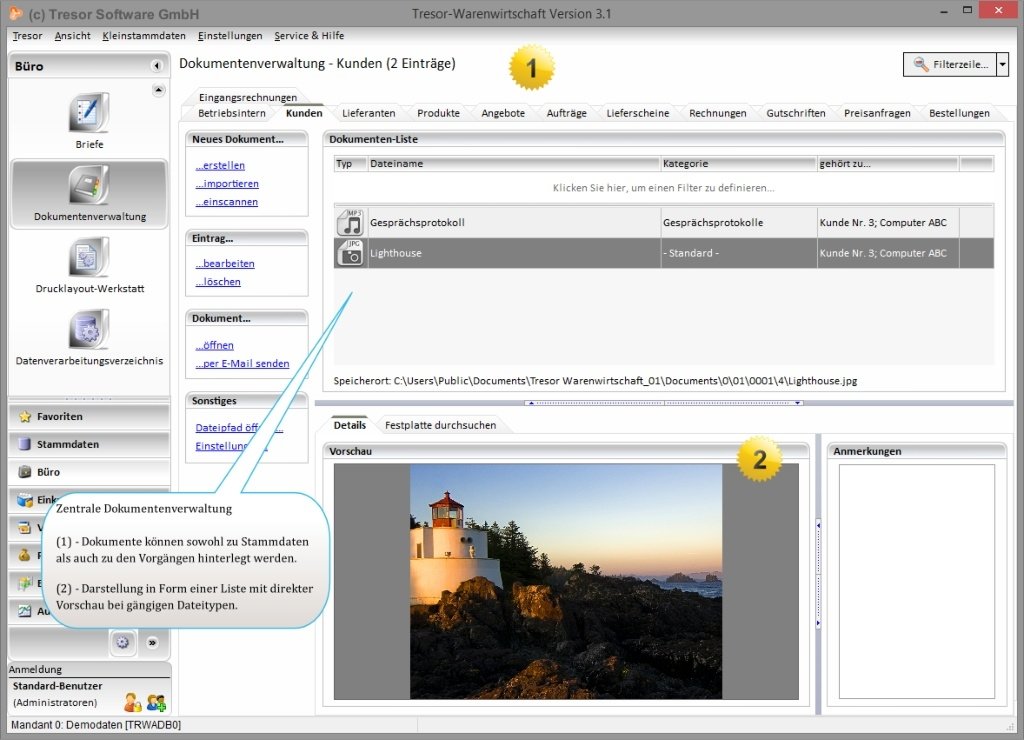
Task: Open the Einstellungen menu
Action: [x=230, y=36]
